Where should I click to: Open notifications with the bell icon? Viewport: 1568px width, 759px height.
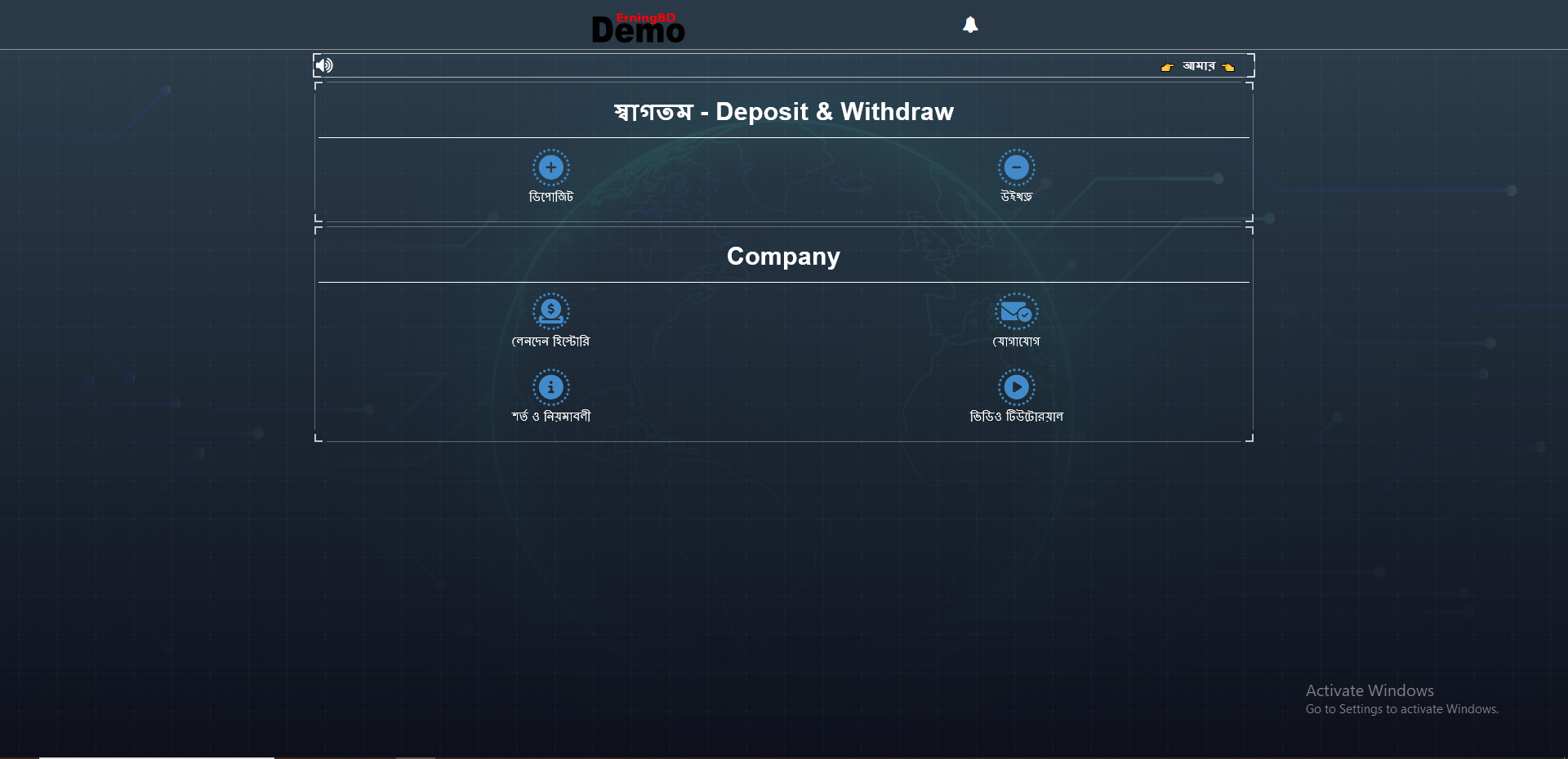click(970, 25)
